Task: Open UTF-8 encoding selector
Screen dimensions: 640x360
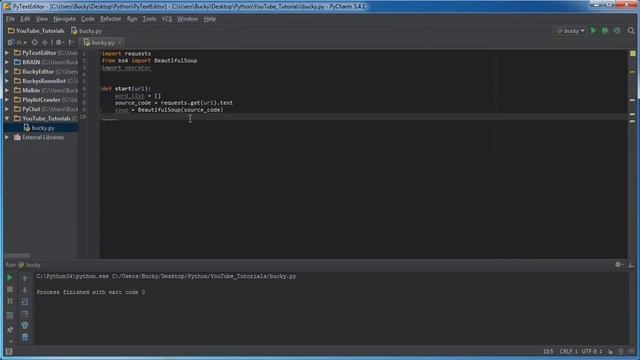Action: pos(591,351)
